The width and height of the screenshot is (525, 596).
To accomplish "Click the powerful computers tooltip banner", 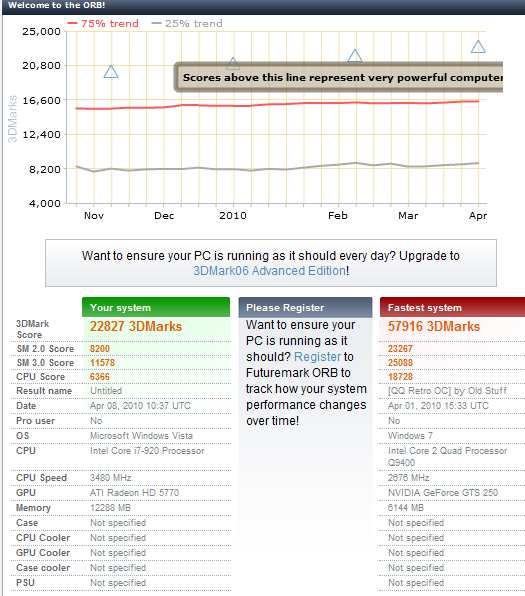I will [338, 77].
